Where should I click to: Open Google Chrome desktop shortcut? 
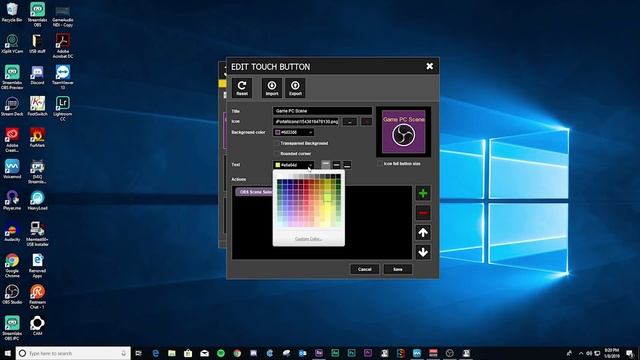[x=12, y=265]
